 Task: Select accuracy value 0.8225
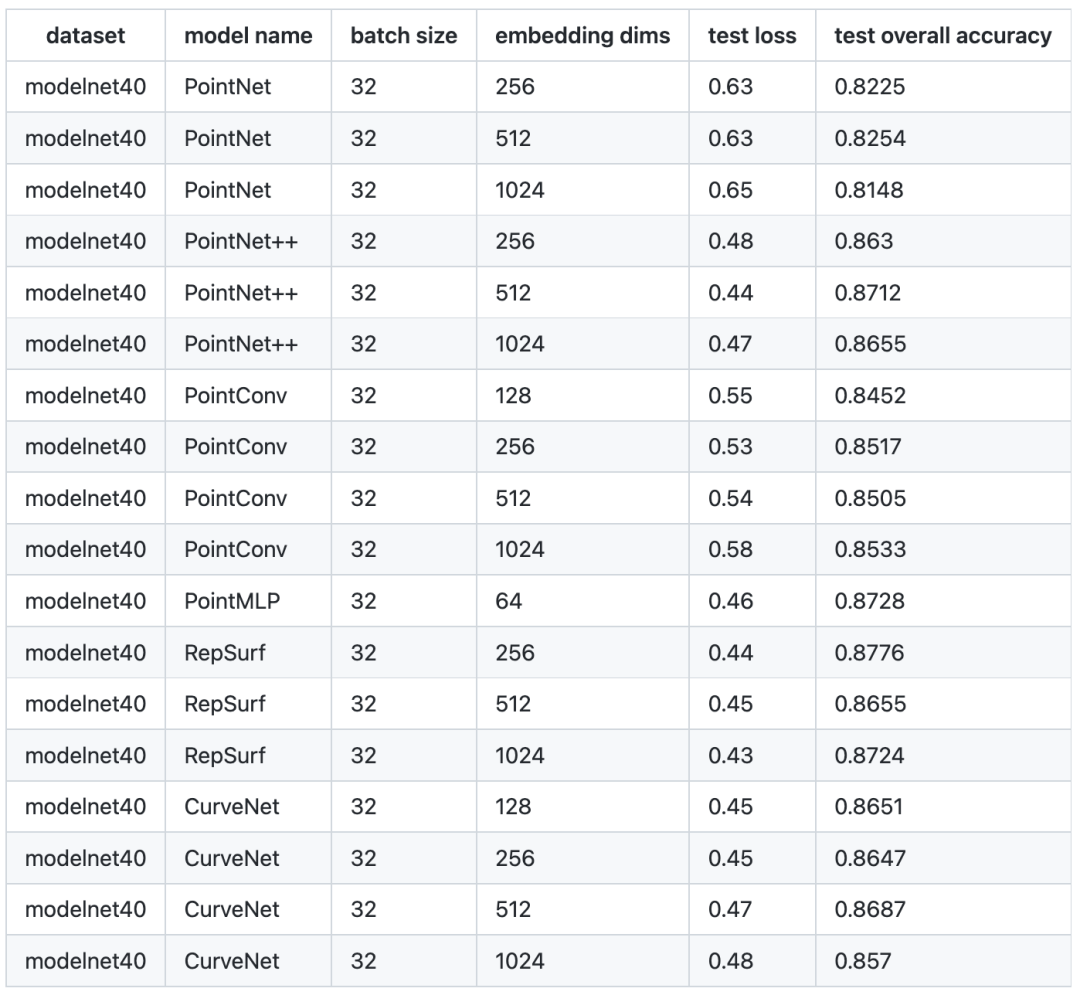[x=869, y=87]
